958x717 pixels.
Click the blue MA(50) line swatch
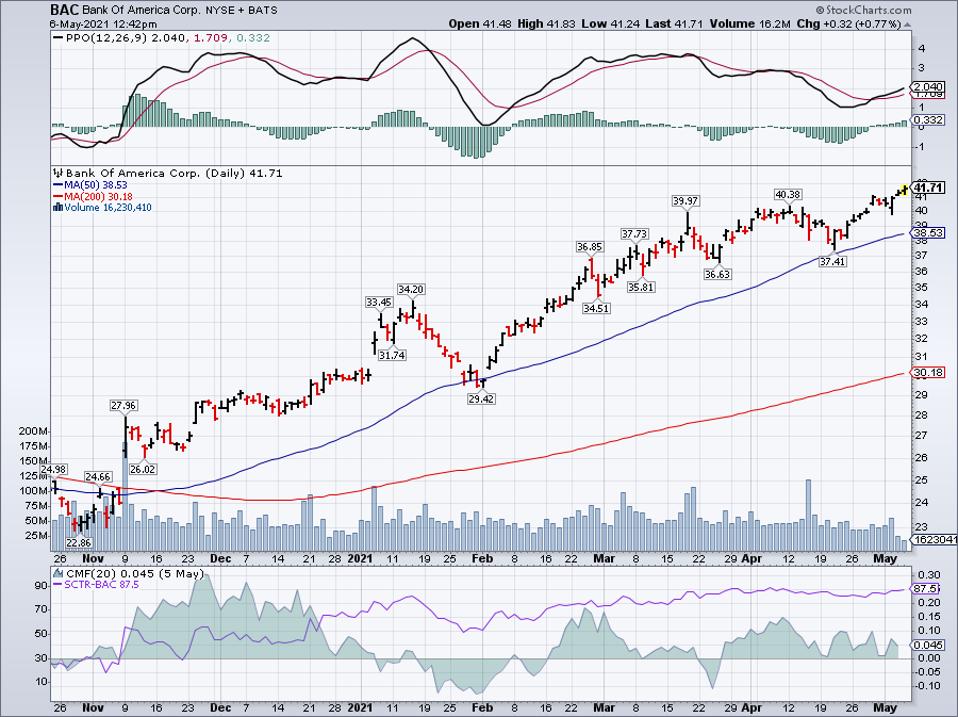pos(59,185)
